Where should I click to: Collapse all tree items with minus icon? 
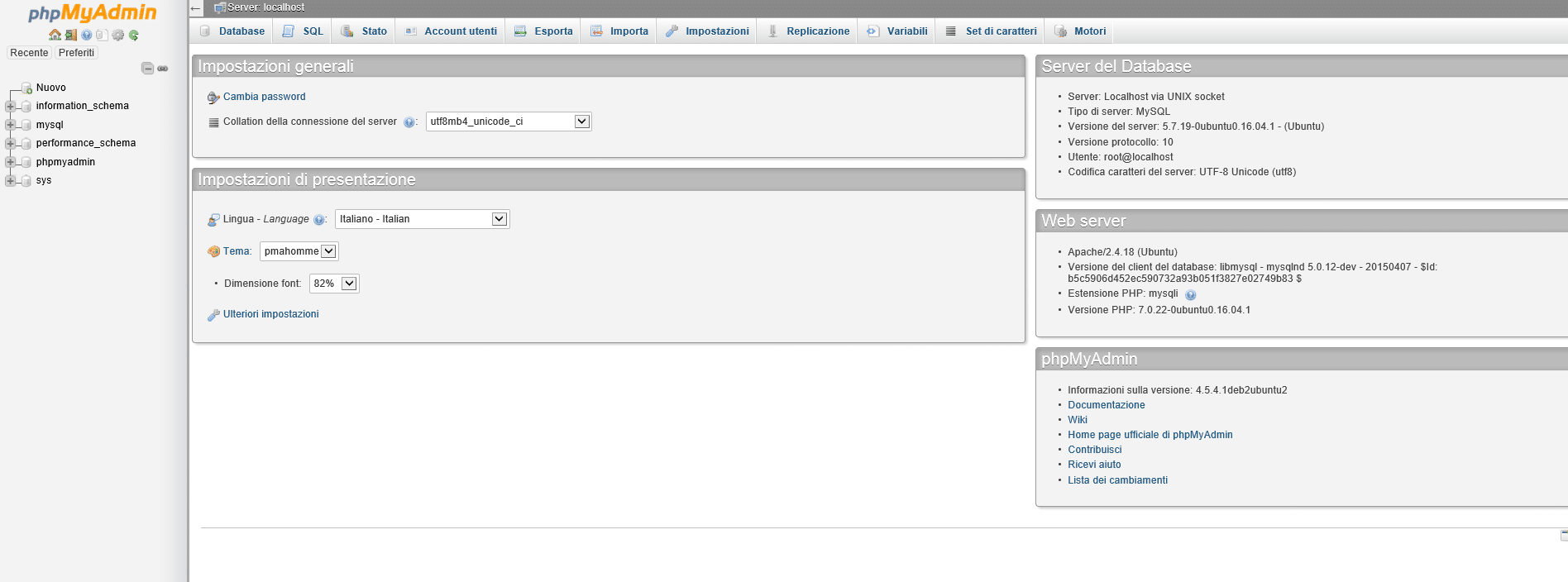[x=147, y=68]
